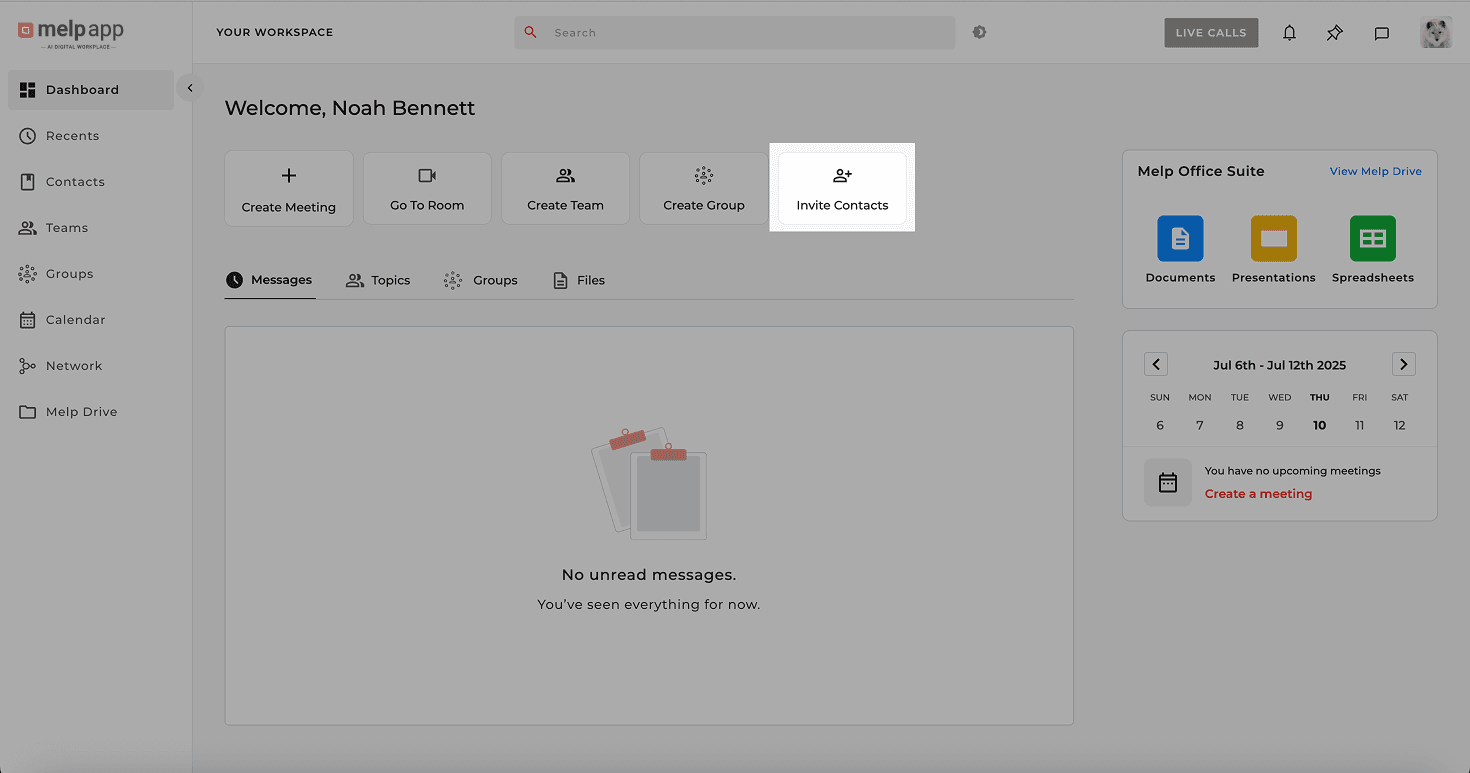
Task: Open the View Melp Drive link
Action: (1375, 171)
